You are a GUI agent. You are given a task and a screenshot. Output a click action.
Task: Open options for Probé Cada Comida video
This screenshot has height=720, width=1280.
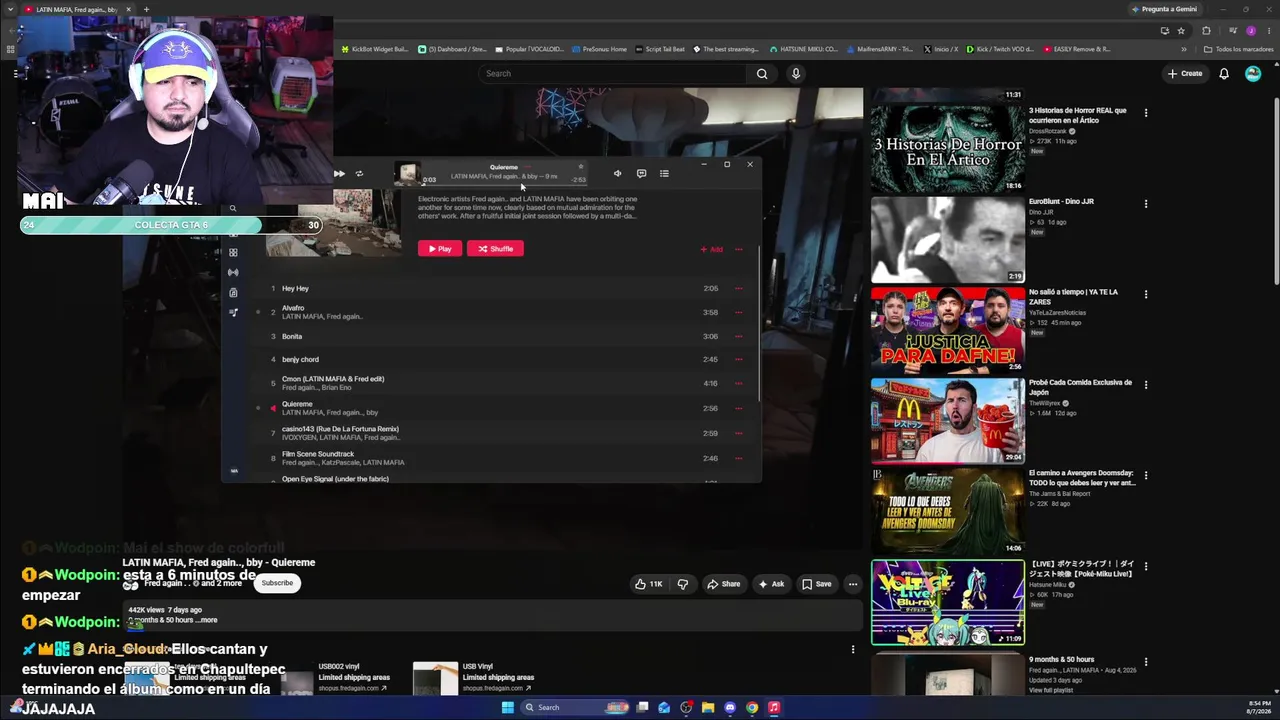1146,385
